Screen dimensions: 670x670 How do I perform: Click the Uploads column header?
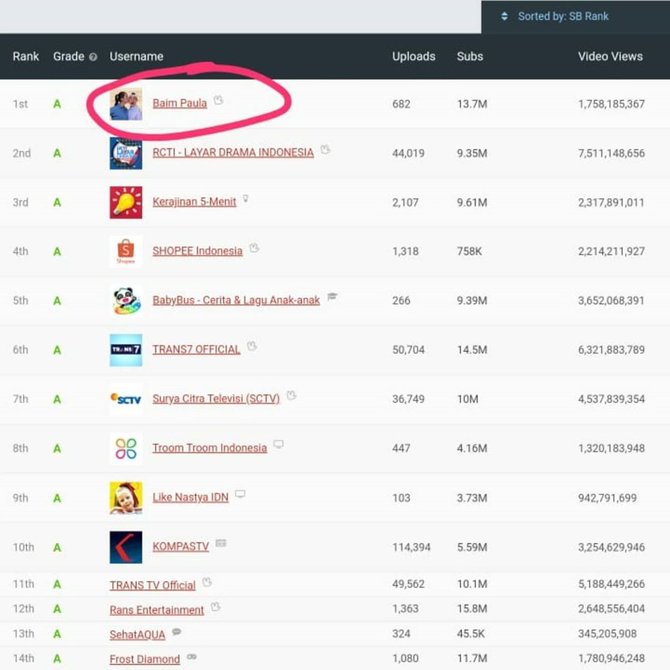coord(414,56)
